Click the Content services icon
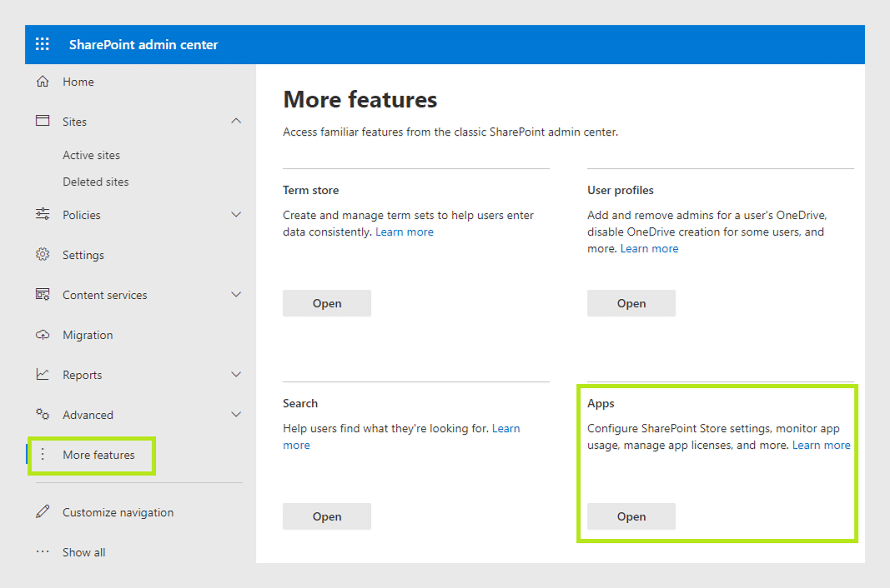The height and width of the screenshot is (588, 890). 43,294
